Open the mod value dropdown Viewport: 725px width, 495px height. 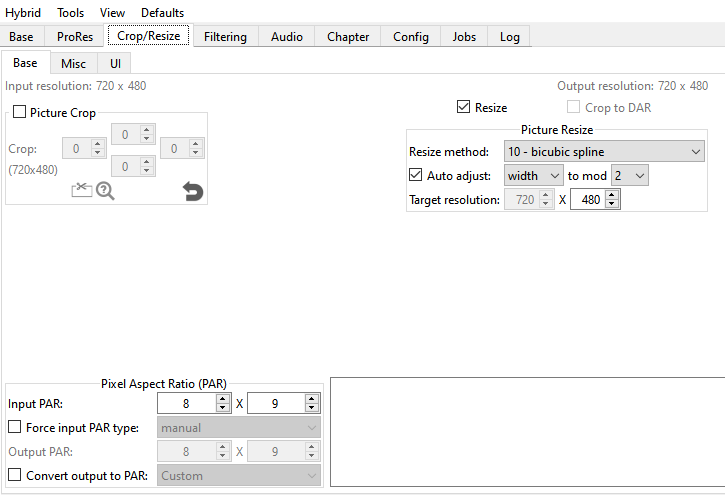[x=630, y=176]
